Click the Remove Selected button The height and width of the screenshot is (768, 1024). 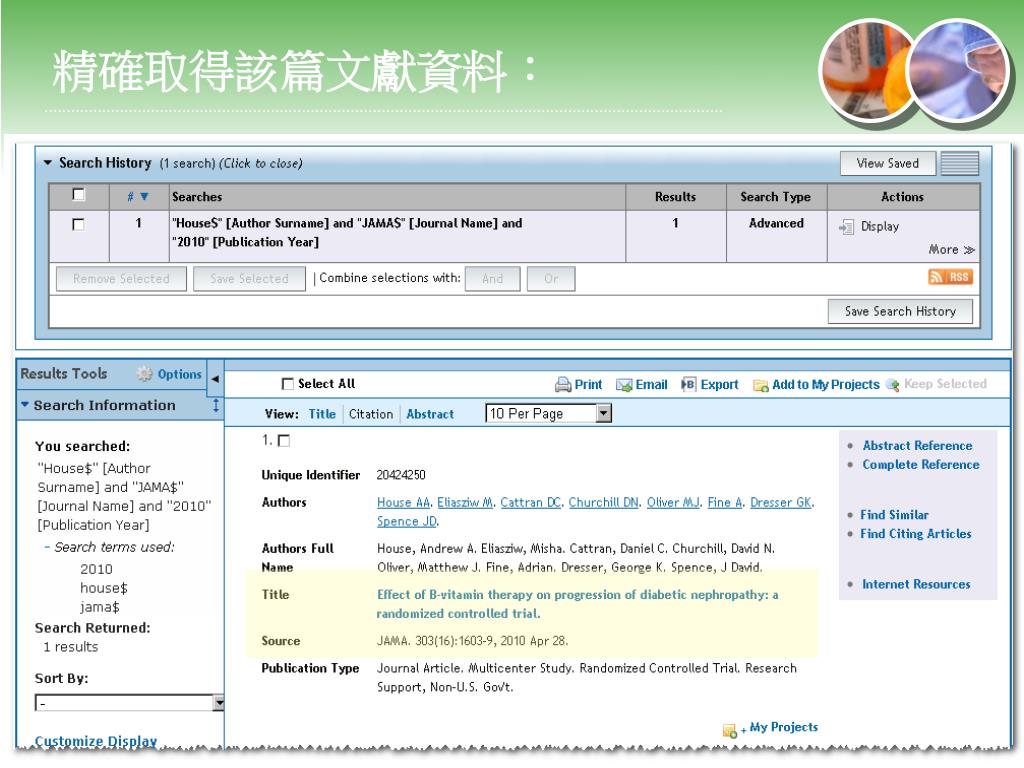(121, 279)
